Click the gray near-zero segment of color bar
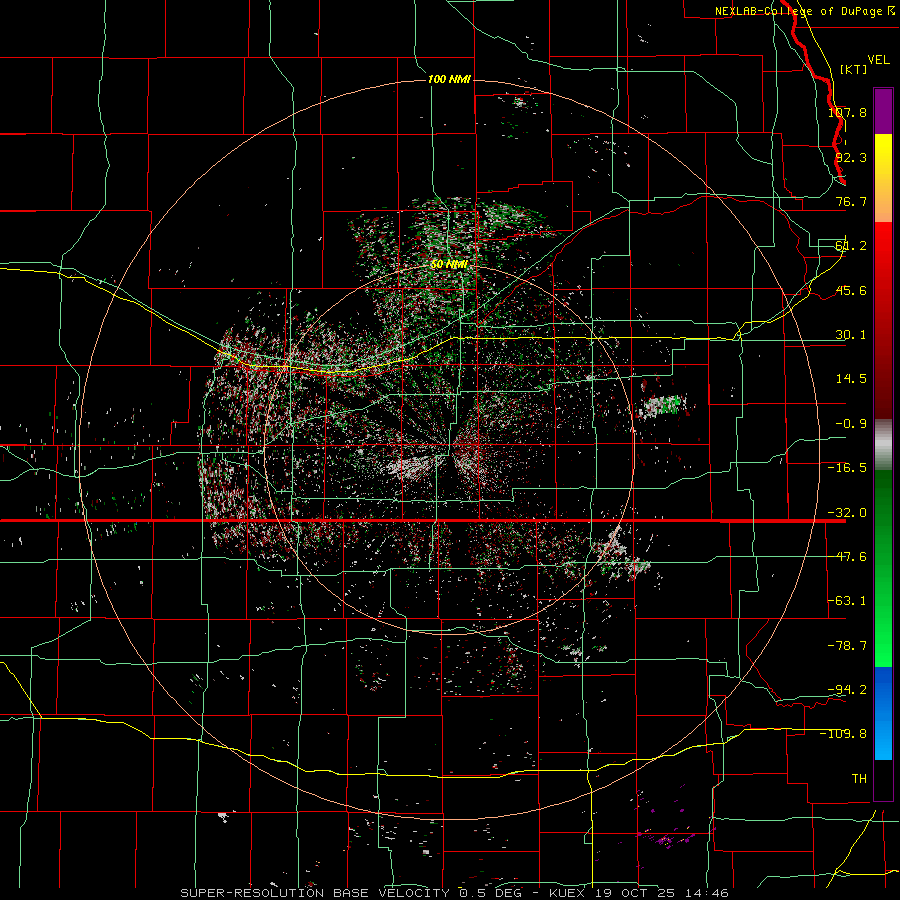This screenshot has width=900, height=900. click(x=883, y=445)
